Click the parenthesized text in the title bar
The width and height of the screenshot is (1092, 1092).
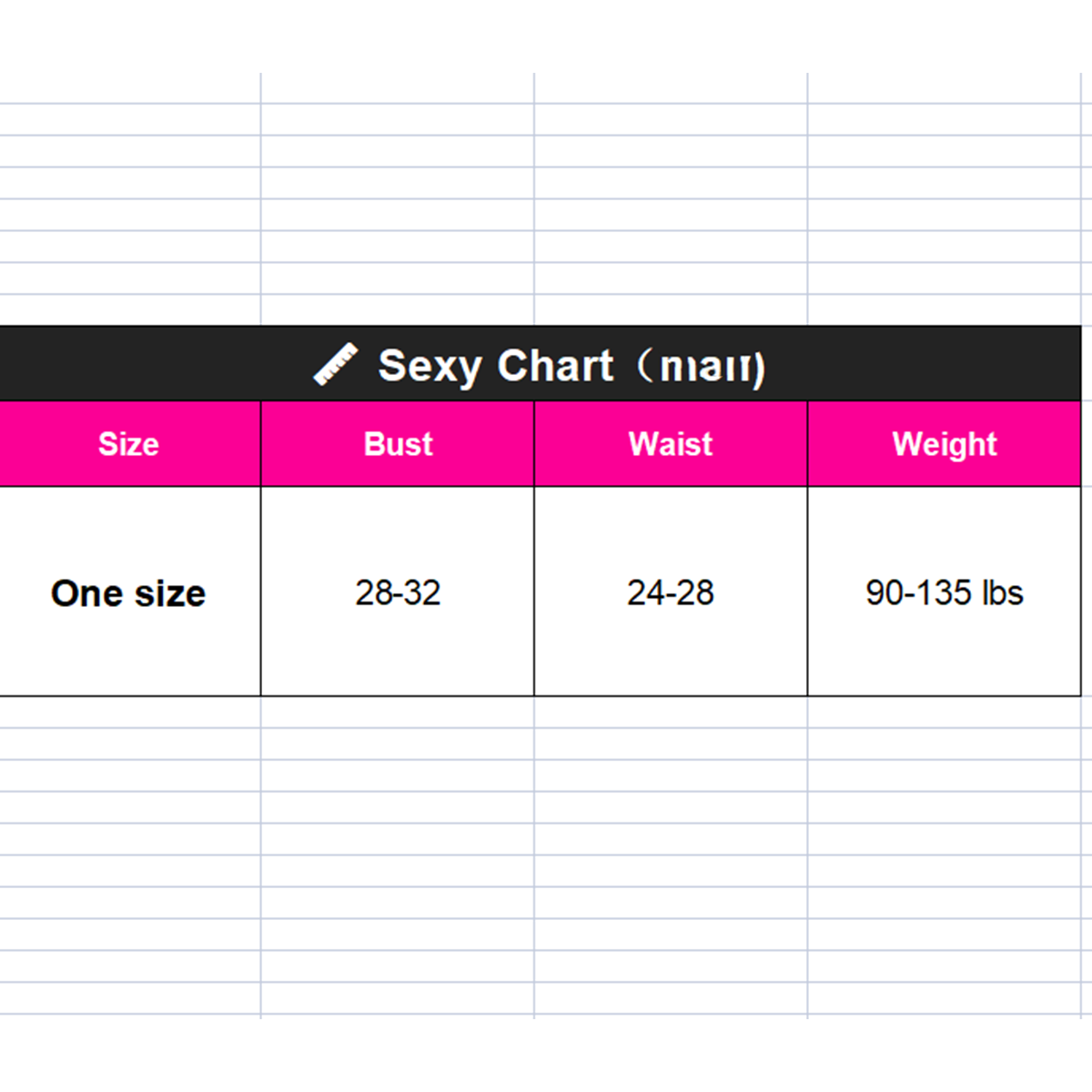pyautogui.click(x=701, y=367)
